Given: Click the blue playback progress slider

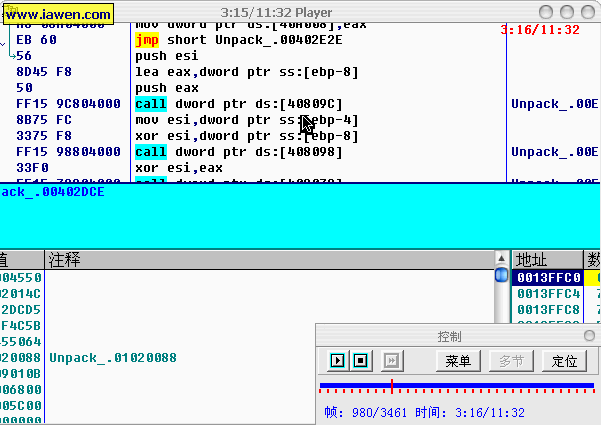Looking at the screenshot, I should click(x=456, y=385).
